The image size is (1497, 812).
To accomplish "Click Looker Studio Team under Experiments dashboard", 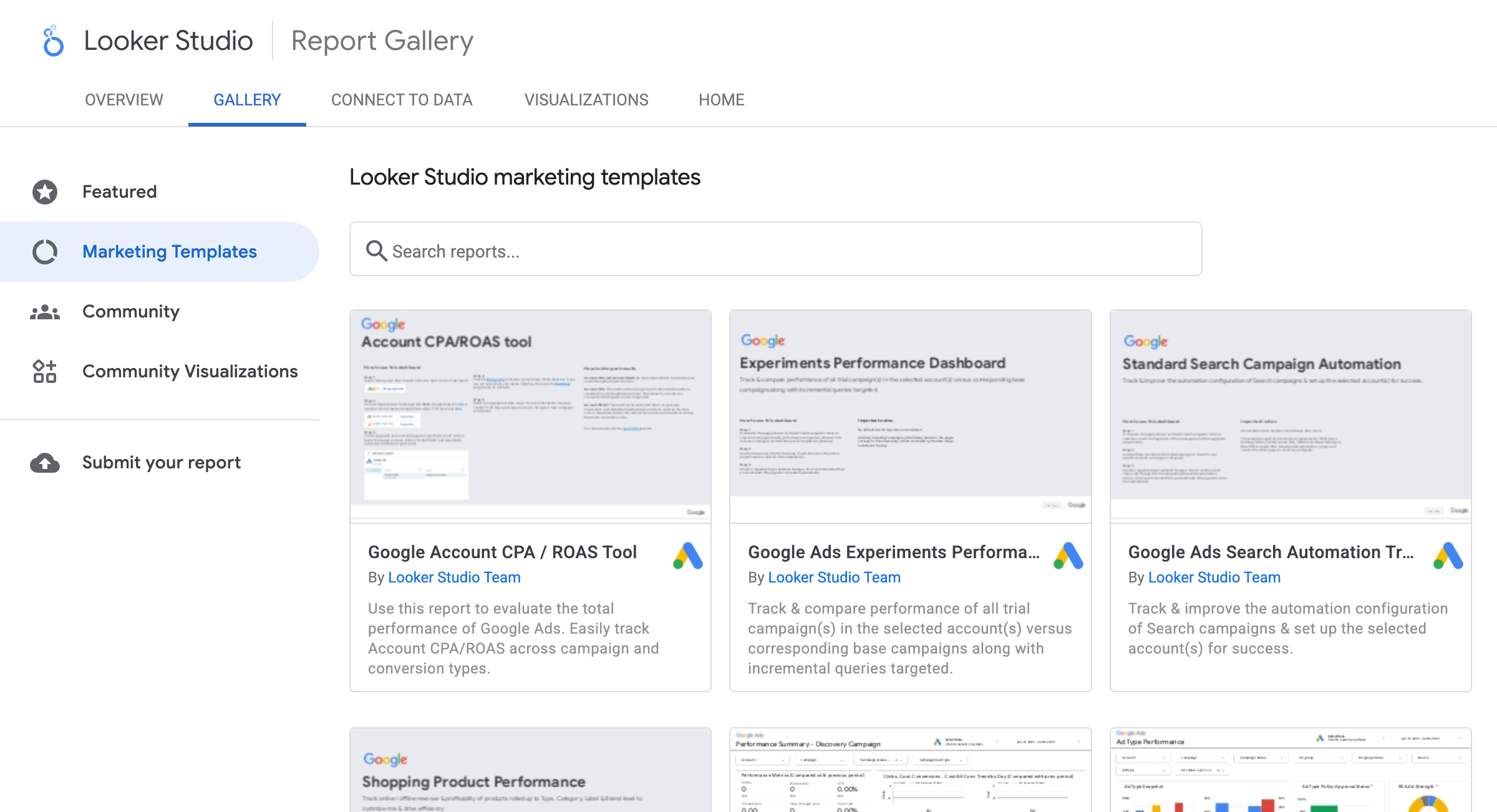I will (x=834, y=578).
